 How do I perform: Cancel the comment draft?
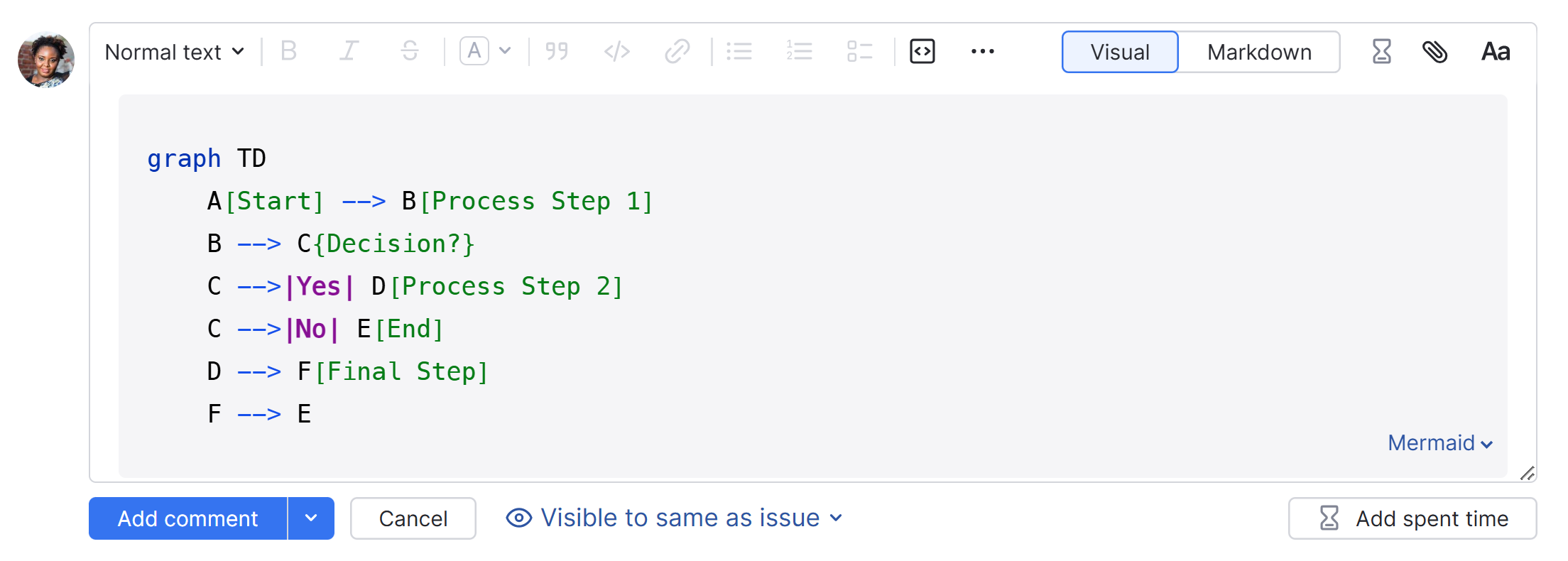coord(413,518)
